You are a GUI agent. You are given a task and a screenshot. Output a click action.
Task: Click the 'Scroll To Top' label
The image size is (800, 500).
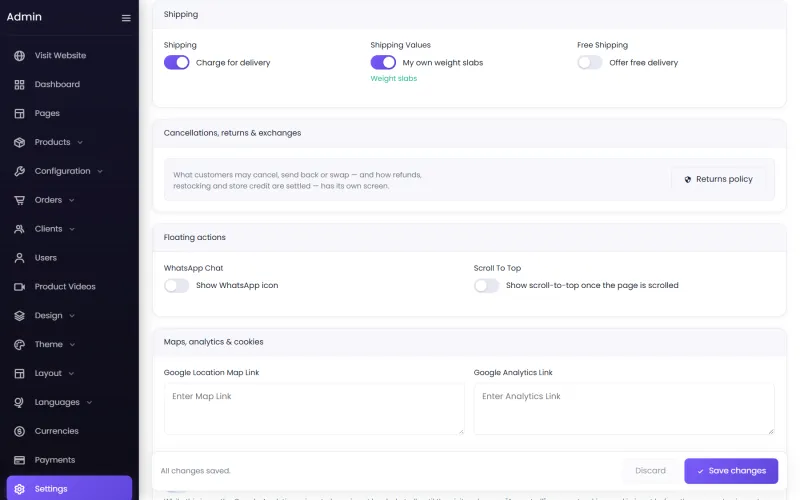(497, 268)
